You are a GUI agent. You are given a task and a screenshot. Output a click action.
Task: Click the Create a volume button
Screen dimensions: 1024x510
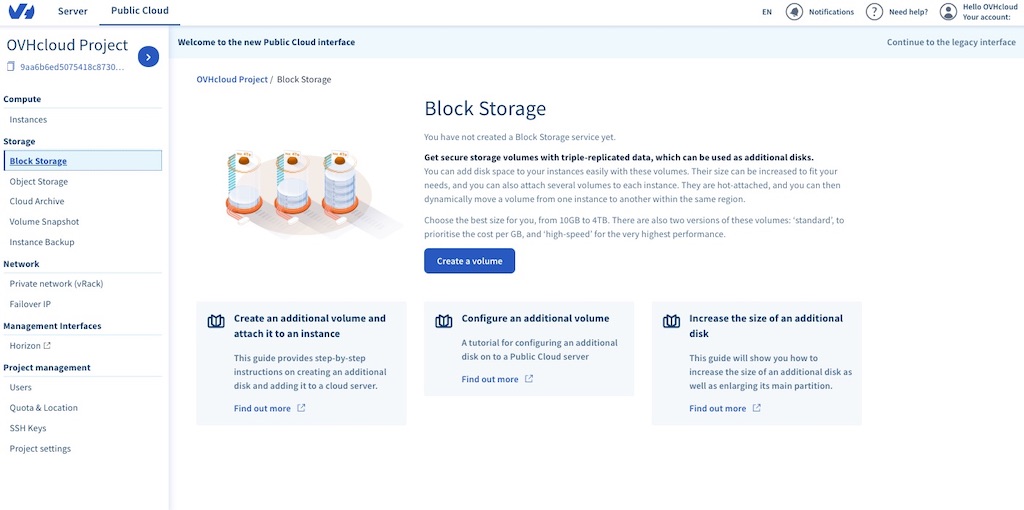tap(470, 261)
